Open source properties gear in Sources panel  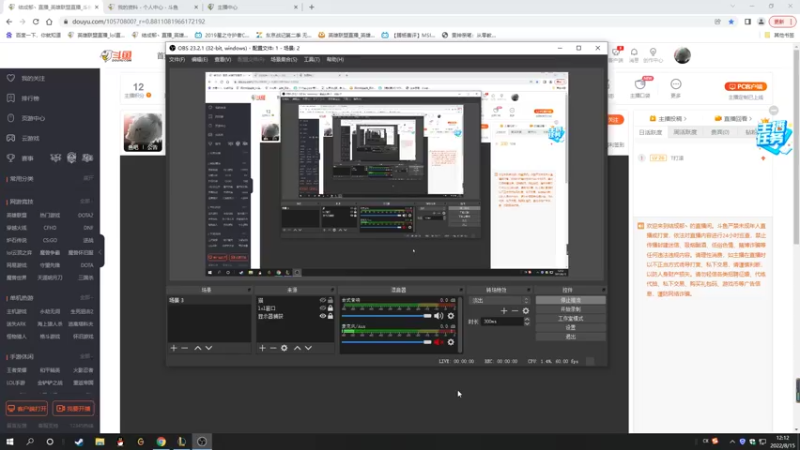tap(284, 348)
